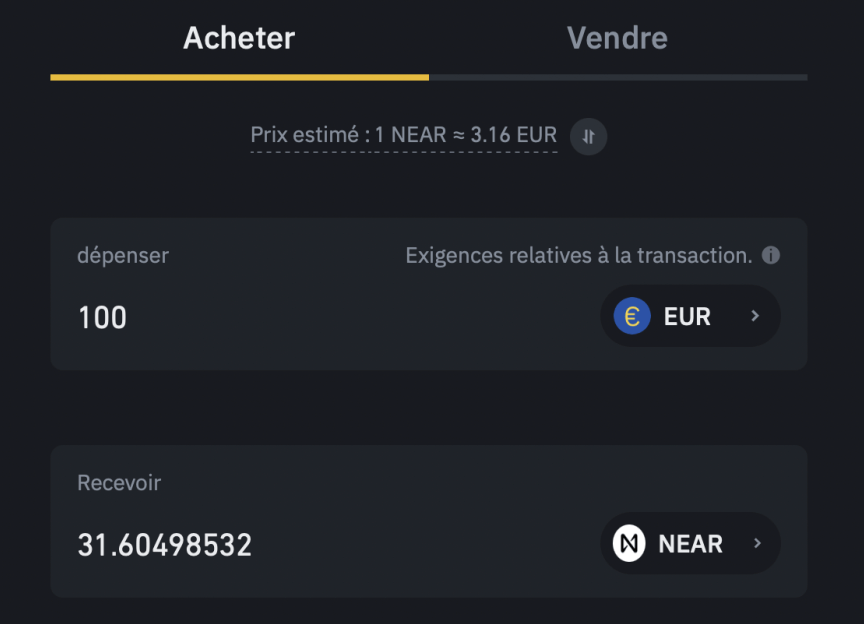Select the Acheter tab
The image size is (864, 624).
(238, 38)
